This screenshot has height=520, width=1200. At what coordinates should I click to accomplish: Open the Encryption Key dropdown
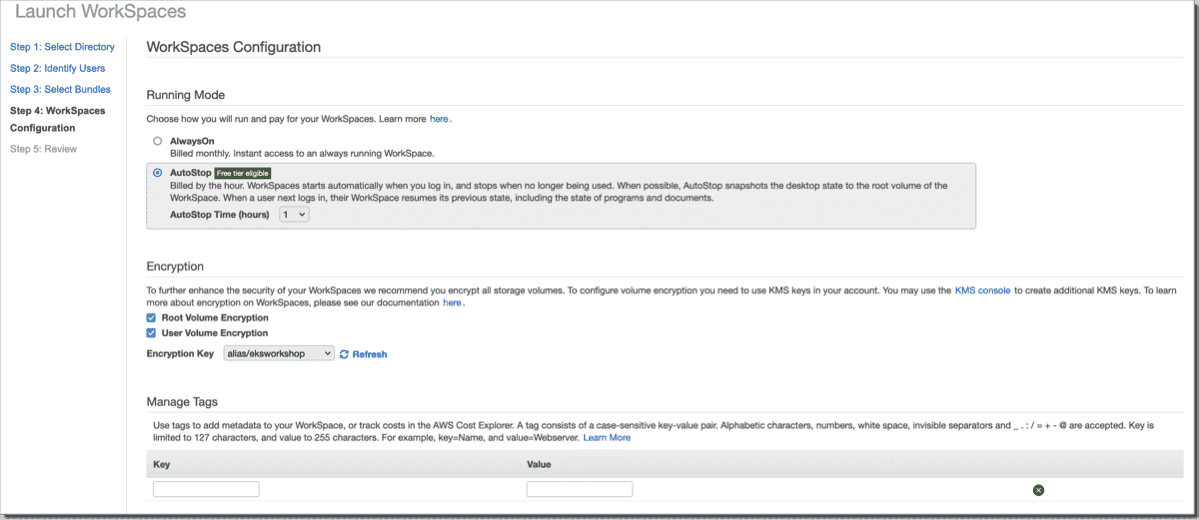(x=279, y=353)
